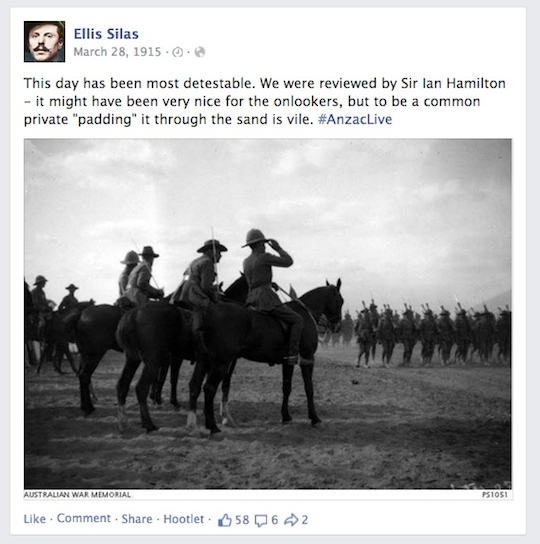Click the post text about Sir Ian Hamilton
Image resolution: width=540 pixels, height=544 pixels.
click(264, 101)
